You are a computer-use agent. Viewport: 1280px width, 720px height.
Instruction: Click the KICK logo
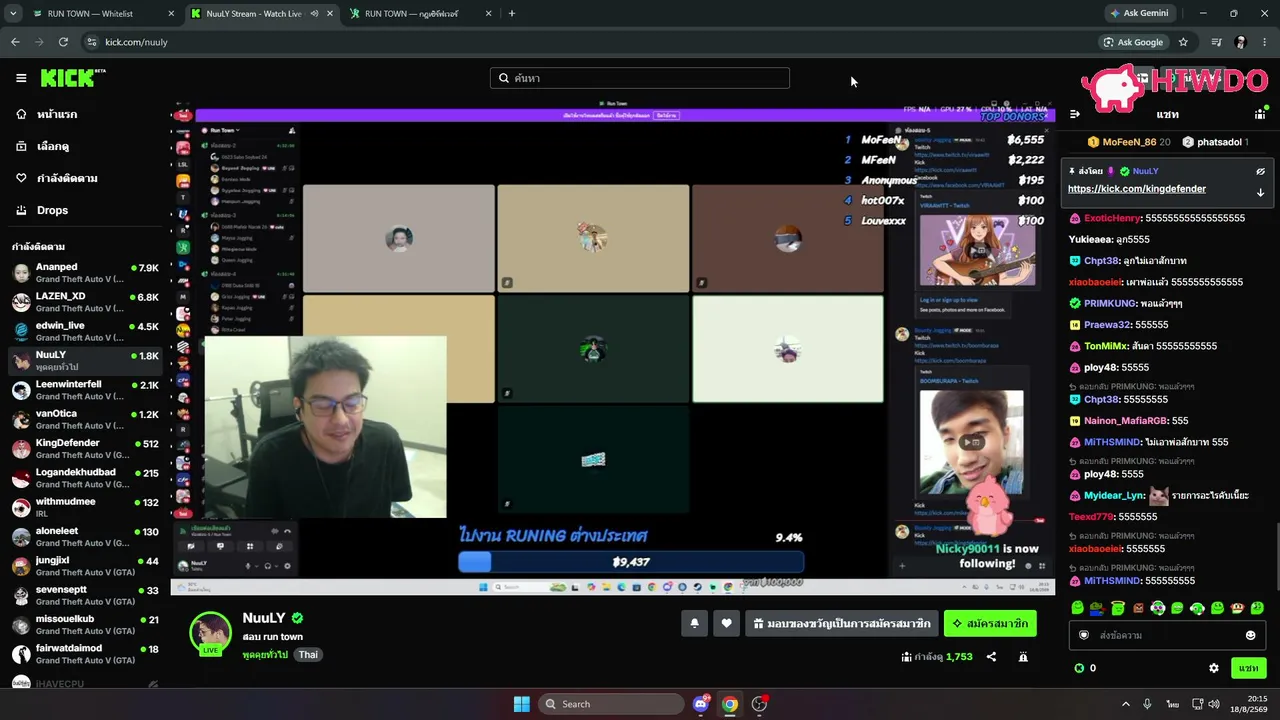73,78
